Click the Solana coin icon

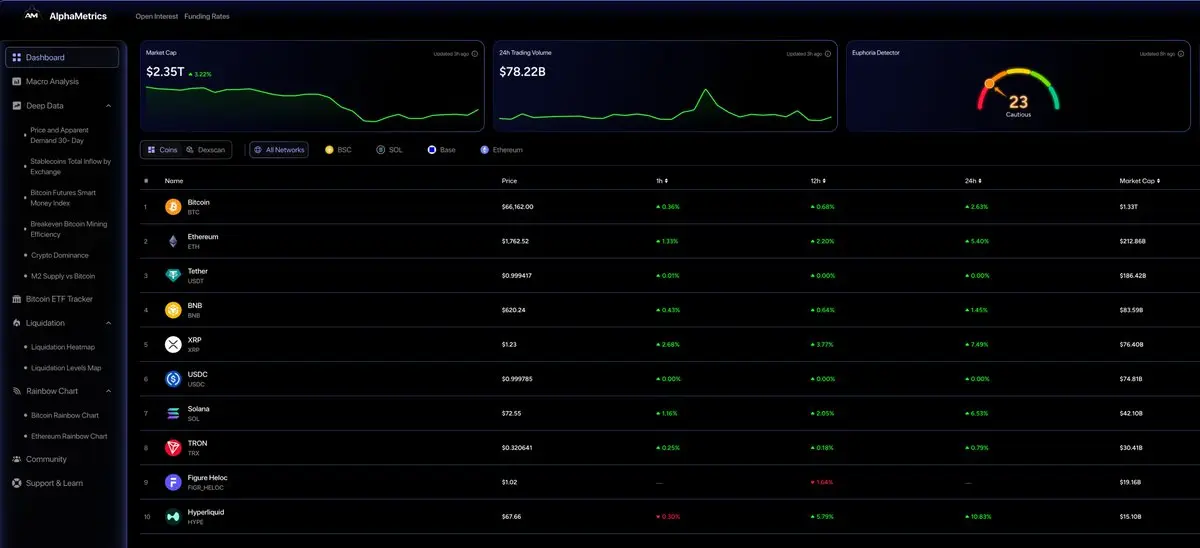[172, 413]
